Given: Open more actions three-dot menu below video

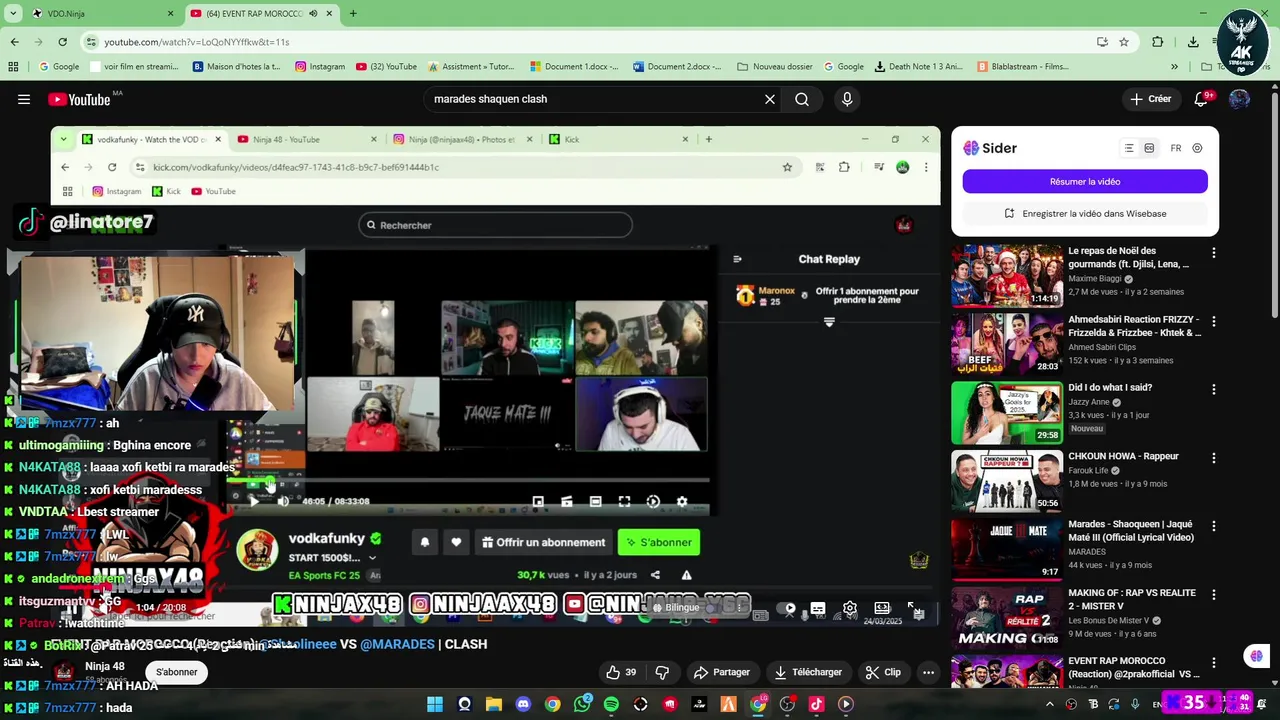Looking at the screenshot, I should tap(928, 672).
